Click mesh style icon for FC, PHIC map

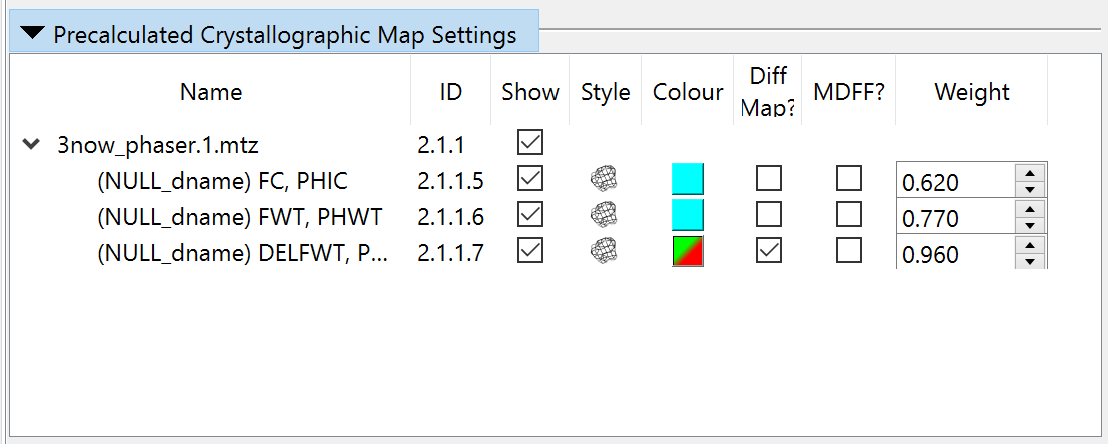coord(604,179)
